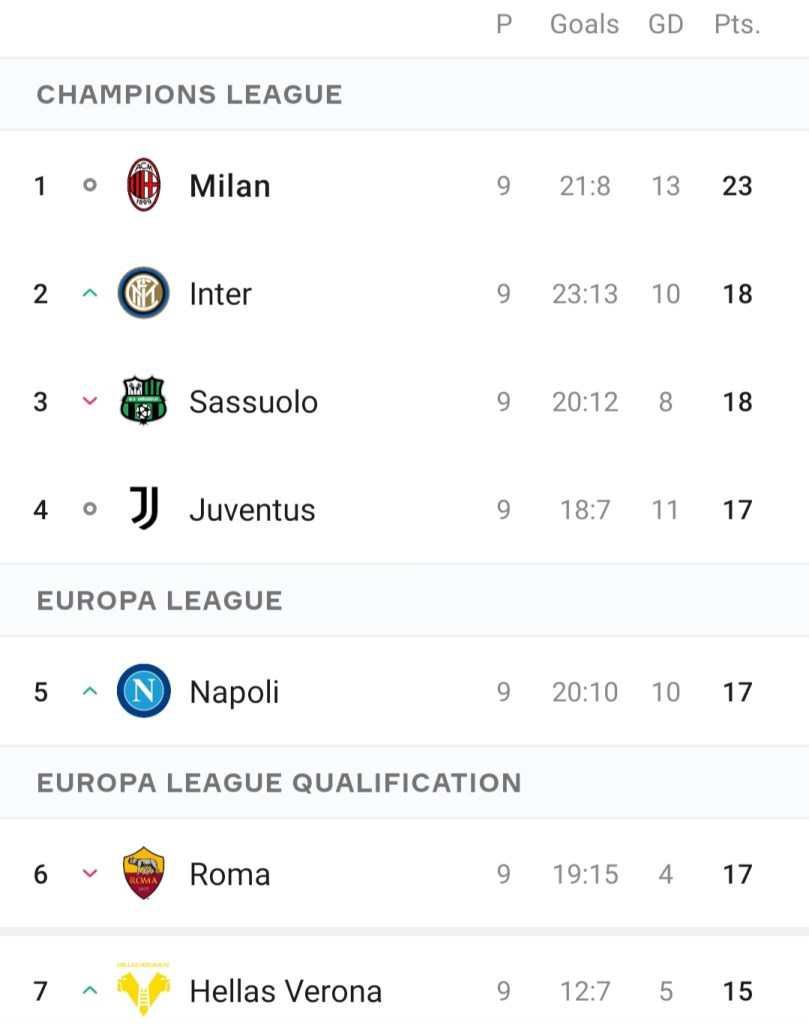Open the Juventus team name link

(x=252, y=510)
